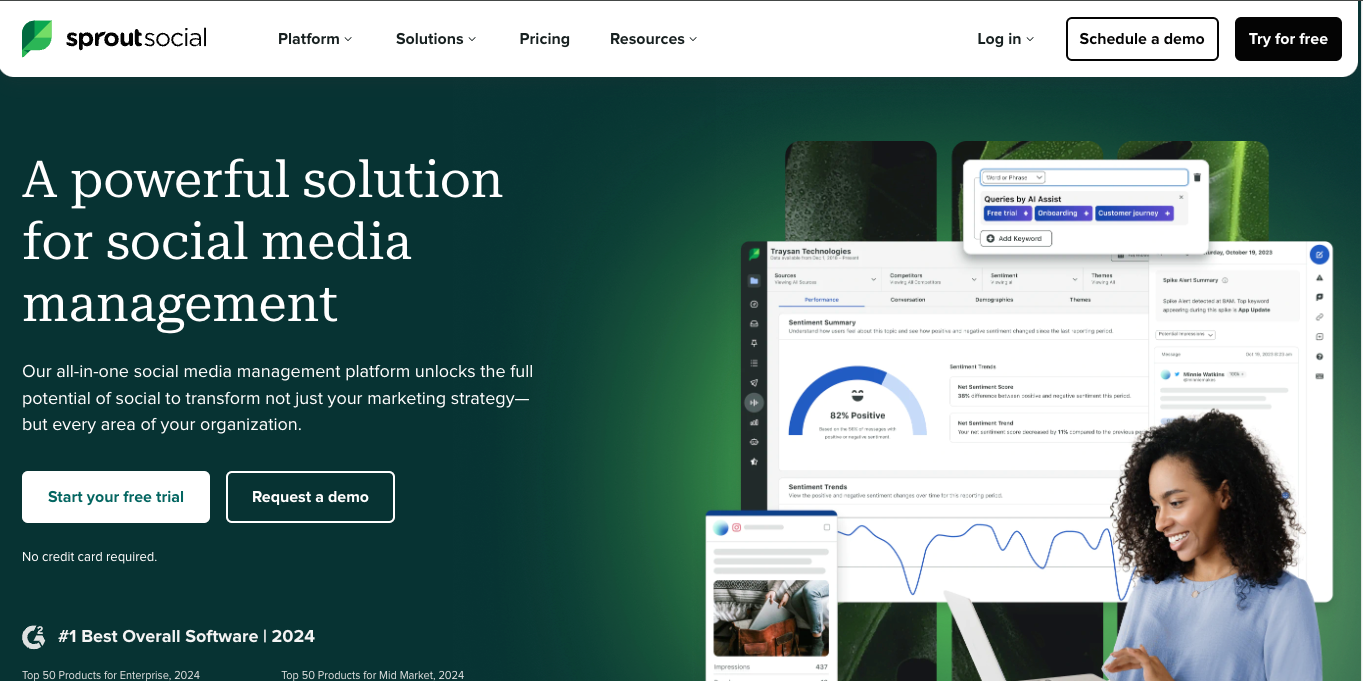Dismiss the Queries by AI Assist panel
Screen dimensions: 1363x681
1180,196
